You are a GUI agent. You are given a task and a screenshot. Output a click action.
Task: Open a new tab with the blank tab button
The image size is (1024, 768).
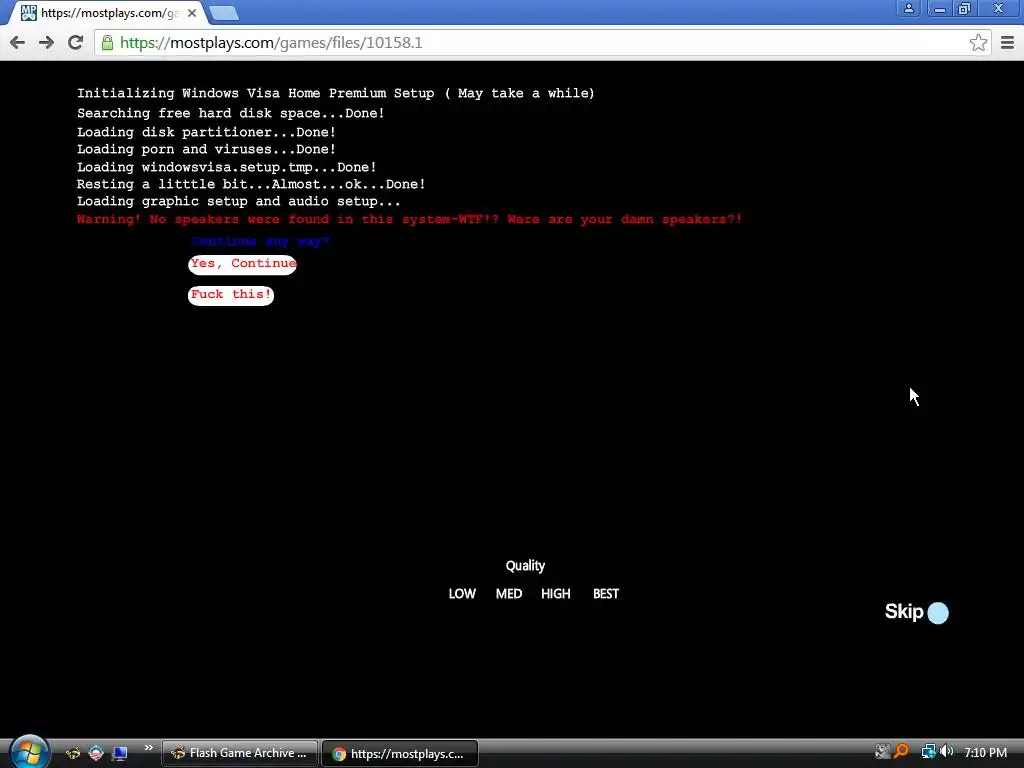[x=224, y=13]
